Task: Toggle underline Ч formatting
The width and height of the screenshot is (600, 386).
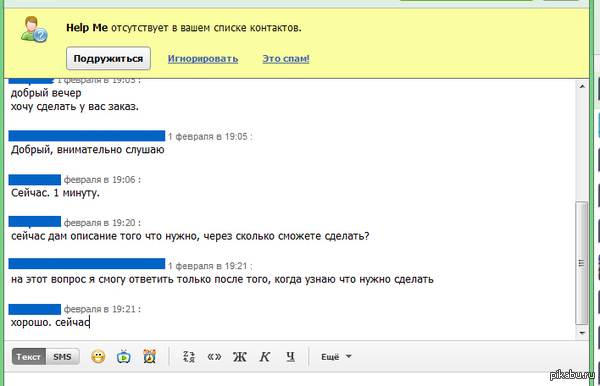Action: click(290, 357)
